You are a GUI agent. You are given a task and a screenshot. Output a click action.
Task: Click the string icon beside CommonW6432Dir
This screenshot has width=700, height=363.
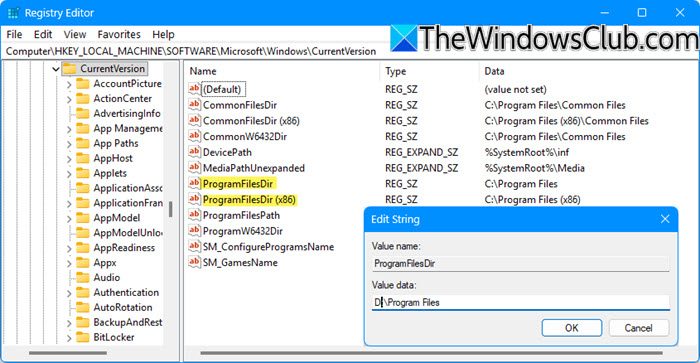(x=194, y=136)
